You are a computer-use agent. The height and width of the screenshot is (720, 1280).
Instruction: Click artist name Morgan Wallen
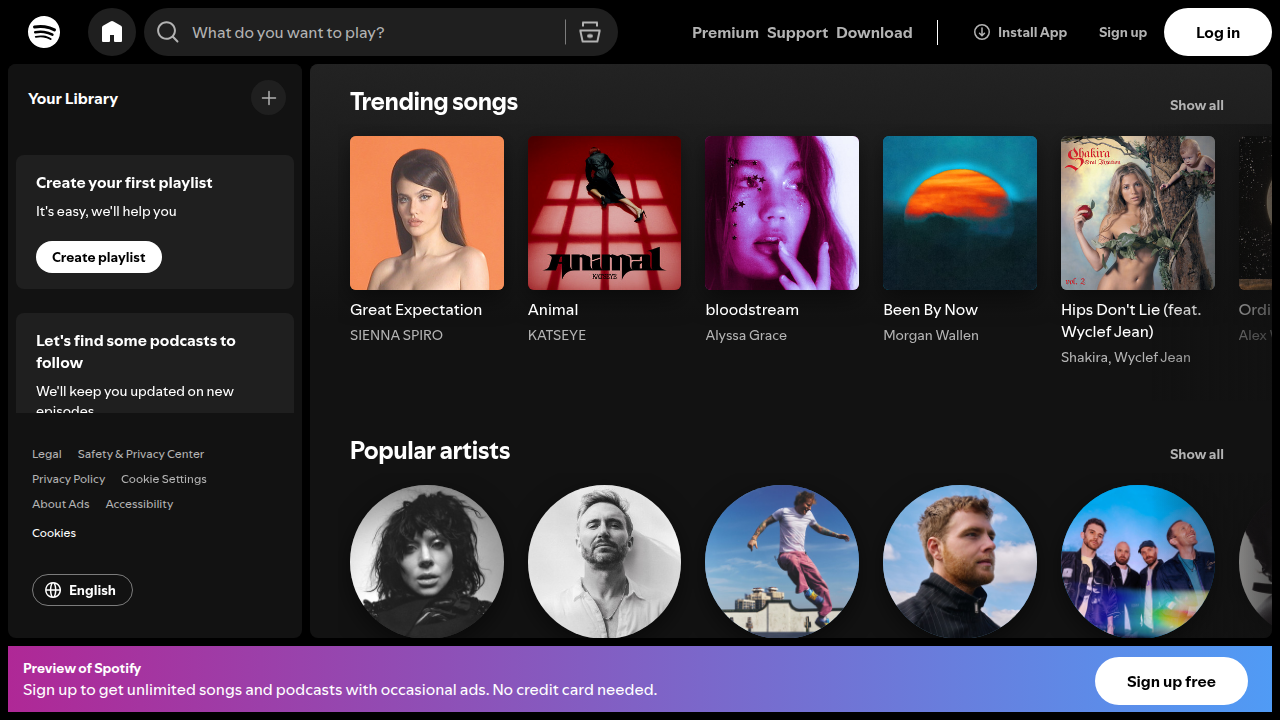tap(931, 335)
